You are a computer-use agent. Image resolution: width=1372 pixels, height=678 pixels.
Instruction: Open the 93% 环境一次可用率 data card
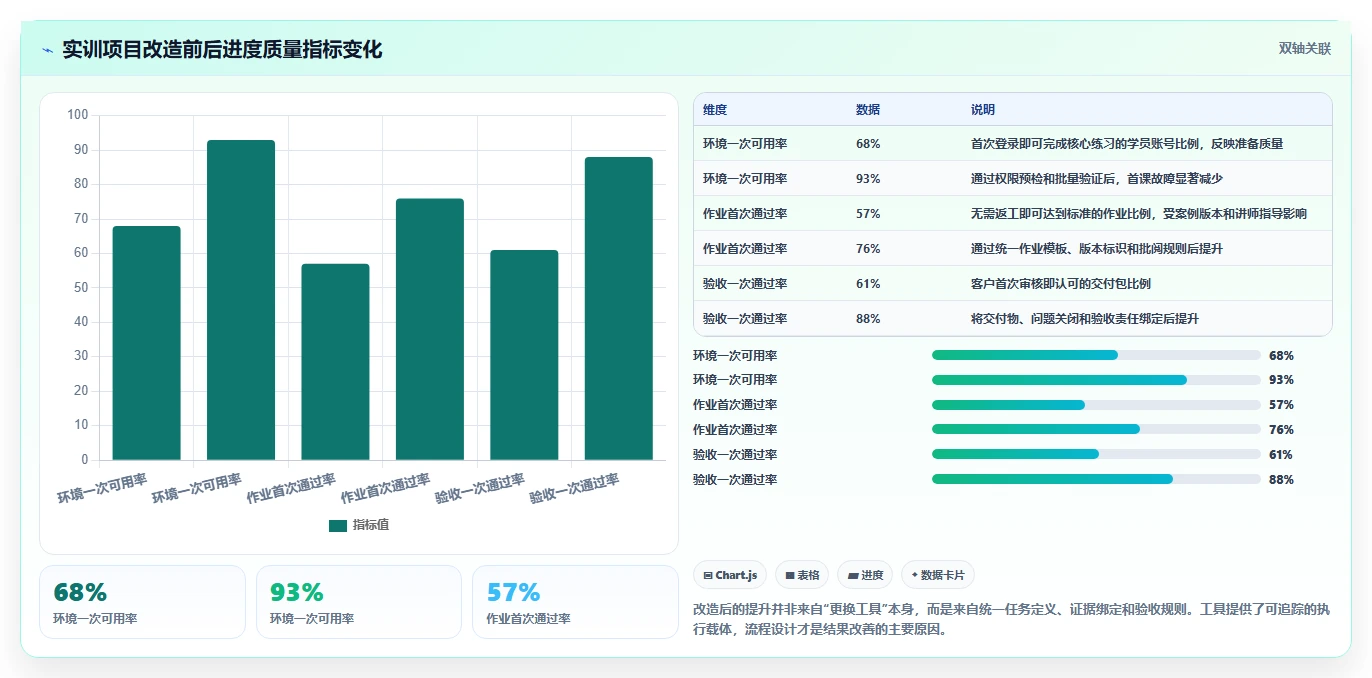359,602
